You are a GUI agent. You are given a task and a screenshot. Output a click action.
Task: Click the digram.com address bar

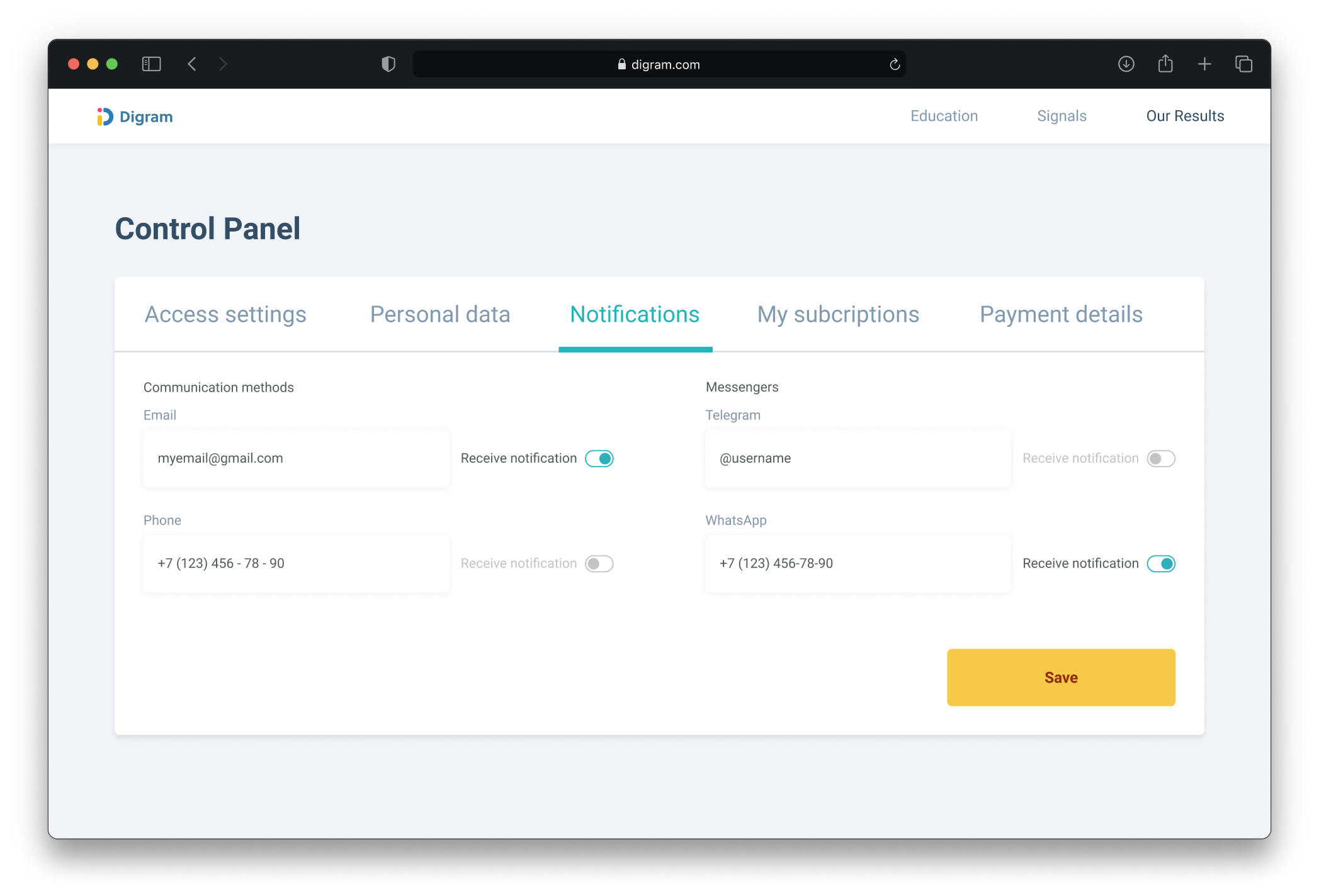click(x=659, y=64)
